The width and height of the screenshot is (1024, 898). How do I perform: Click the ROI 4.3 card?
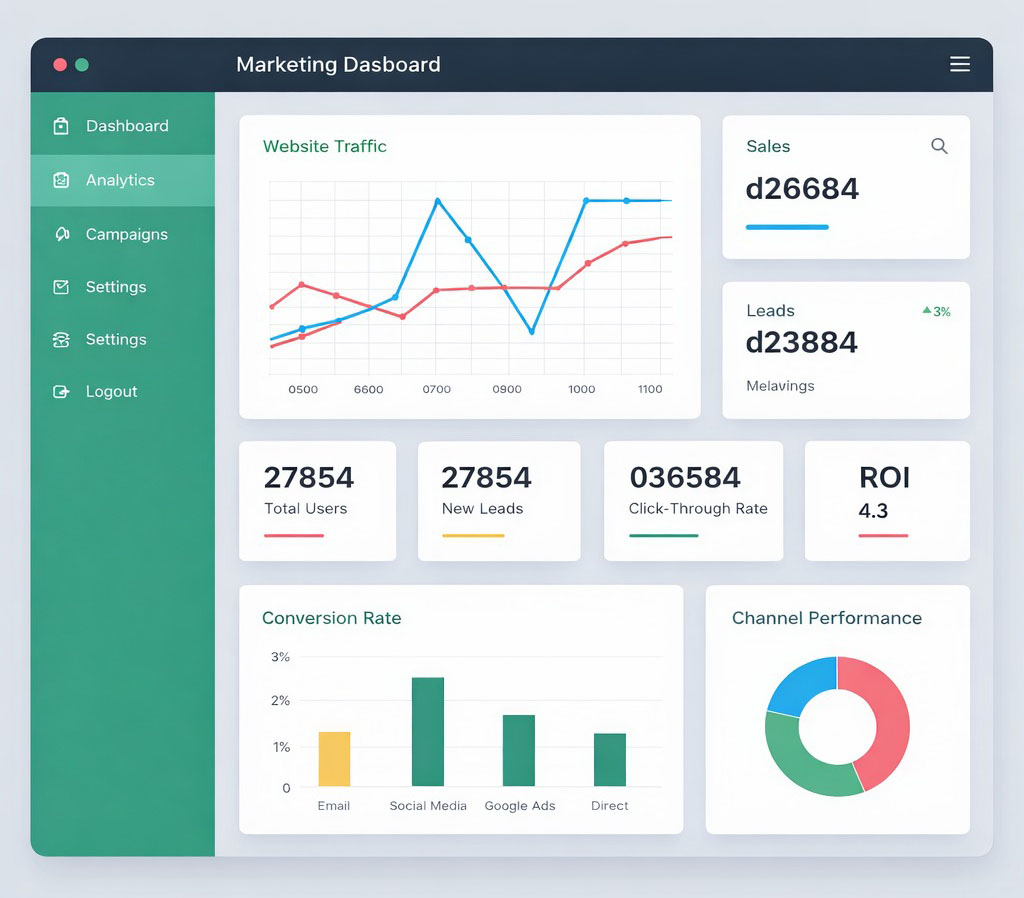[886, 500]
